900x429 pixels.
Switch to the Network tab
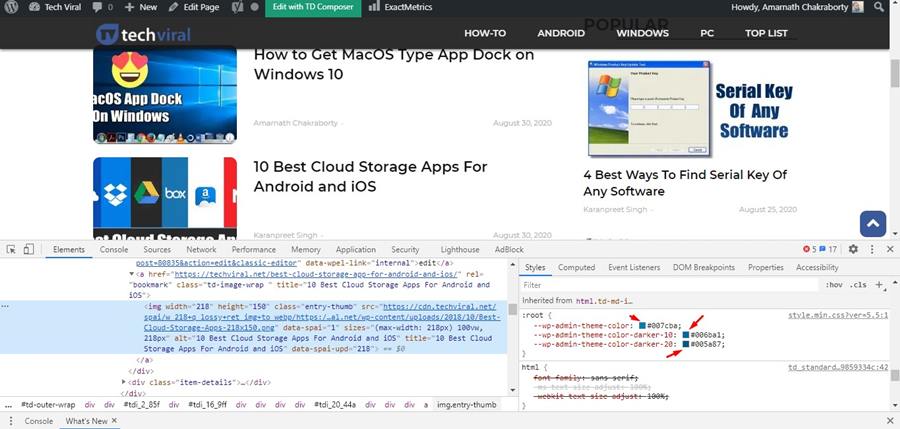201,250
